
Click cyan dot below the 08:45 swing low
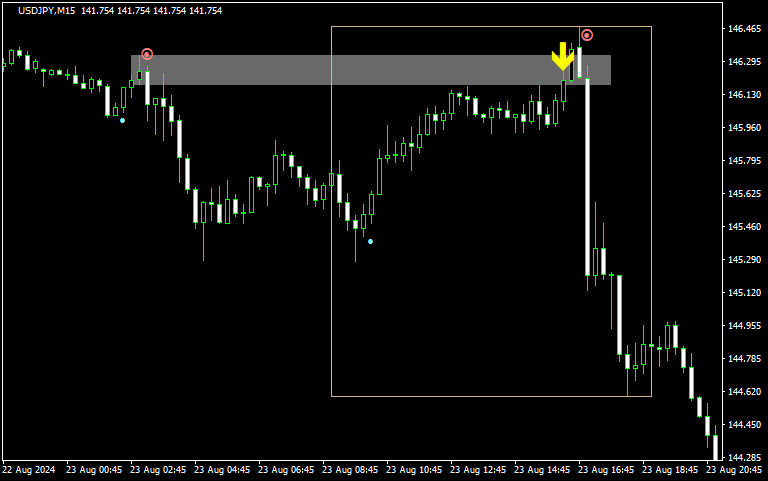[x=370, y=241]
